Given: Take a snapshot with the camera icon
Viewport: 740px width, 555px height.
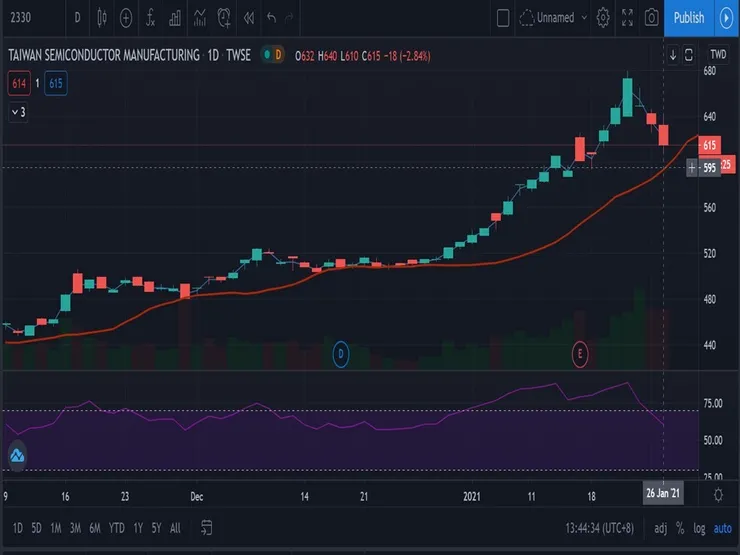Looking at the screenshot, I should click(x=652, y=18).
